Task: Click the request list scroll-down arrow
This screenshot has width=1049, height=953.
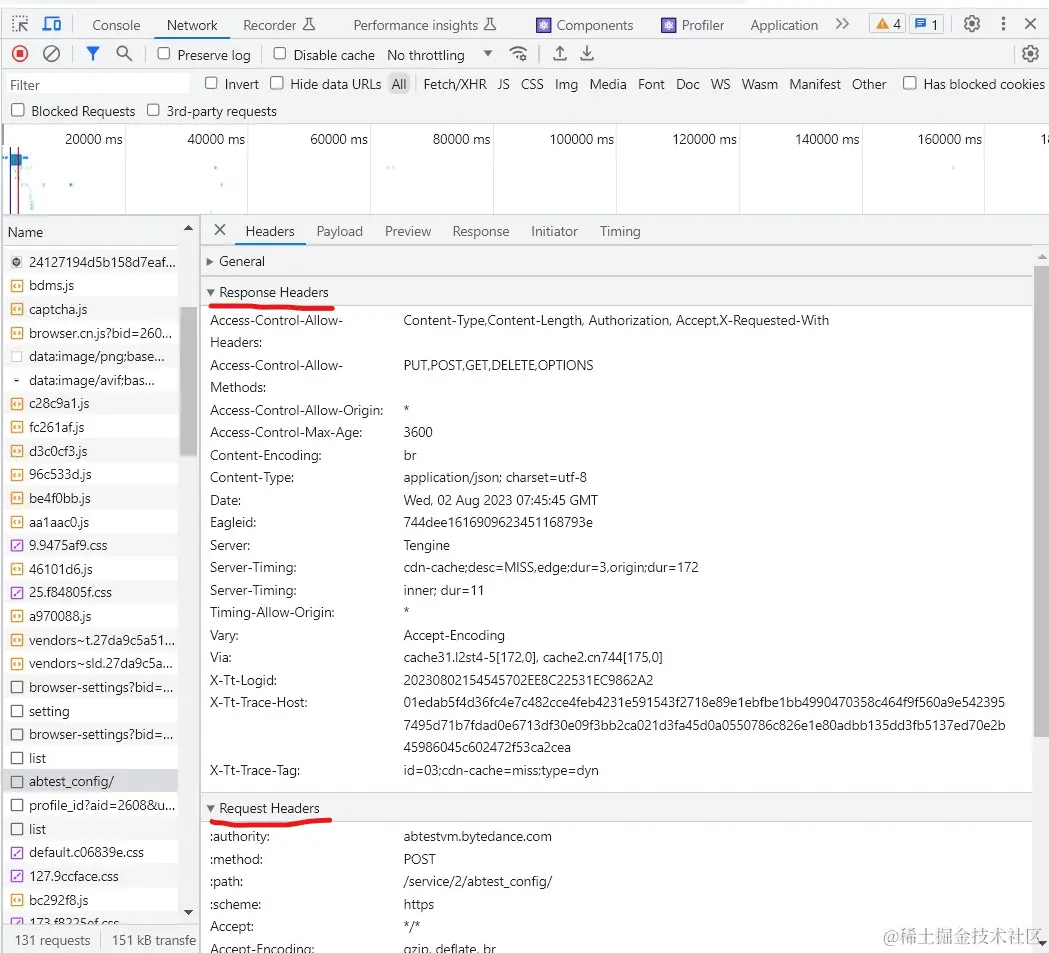Action: pyautogui.click(x=189, y=912)
